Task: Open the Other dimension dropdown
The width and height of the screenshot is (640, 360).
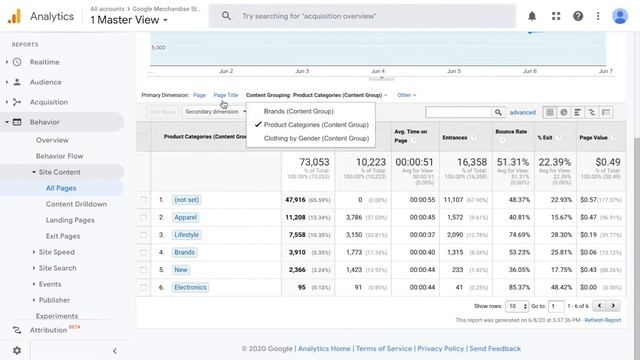Action: (407, 95)
